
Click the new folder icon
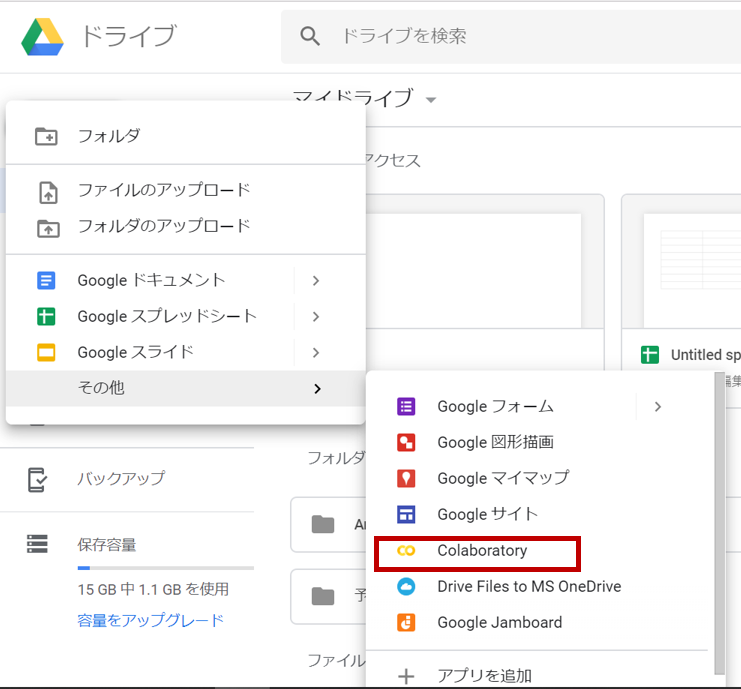coord(46,136)
